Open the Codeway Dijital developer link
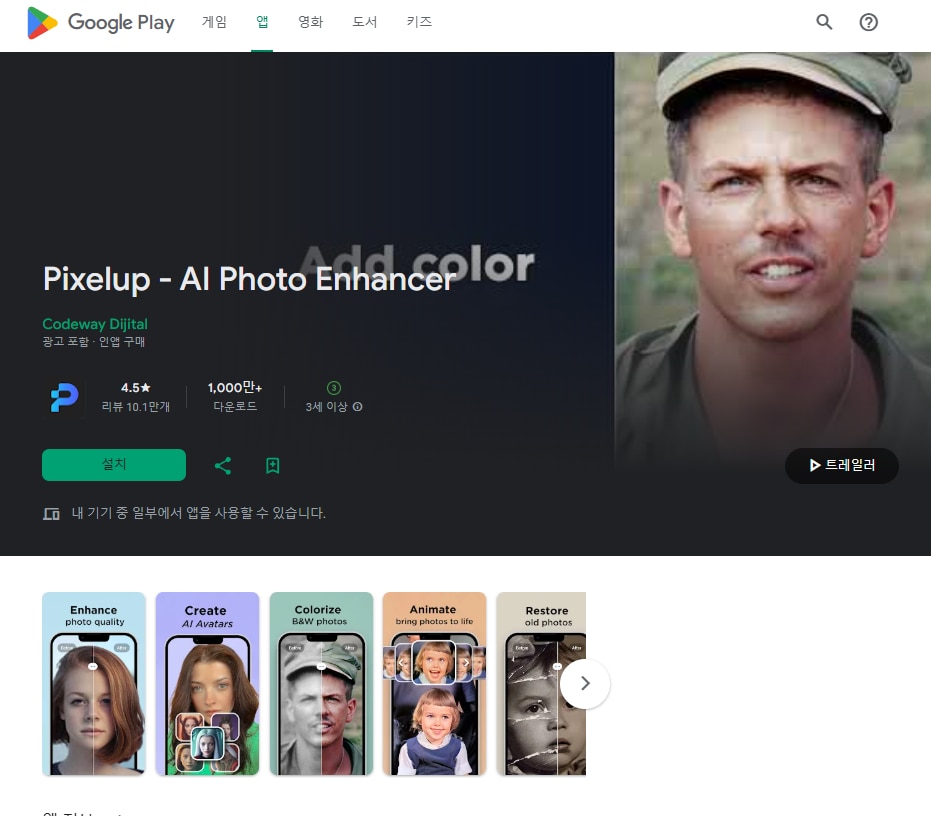The image size is (931, 816). click(95, 324)
